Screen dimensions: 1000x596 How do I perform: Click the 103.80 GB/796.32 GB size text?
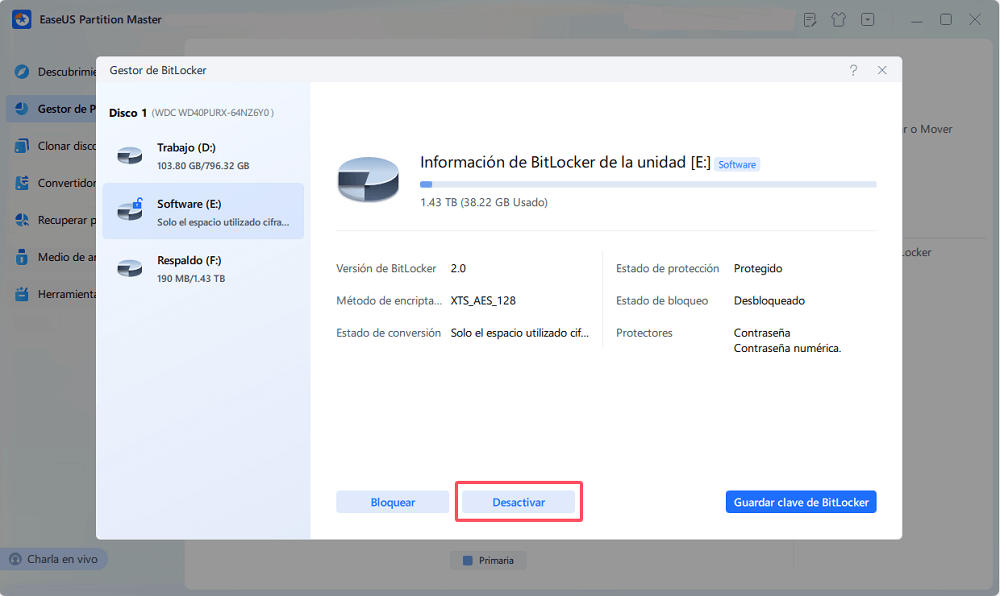point(203,166)
